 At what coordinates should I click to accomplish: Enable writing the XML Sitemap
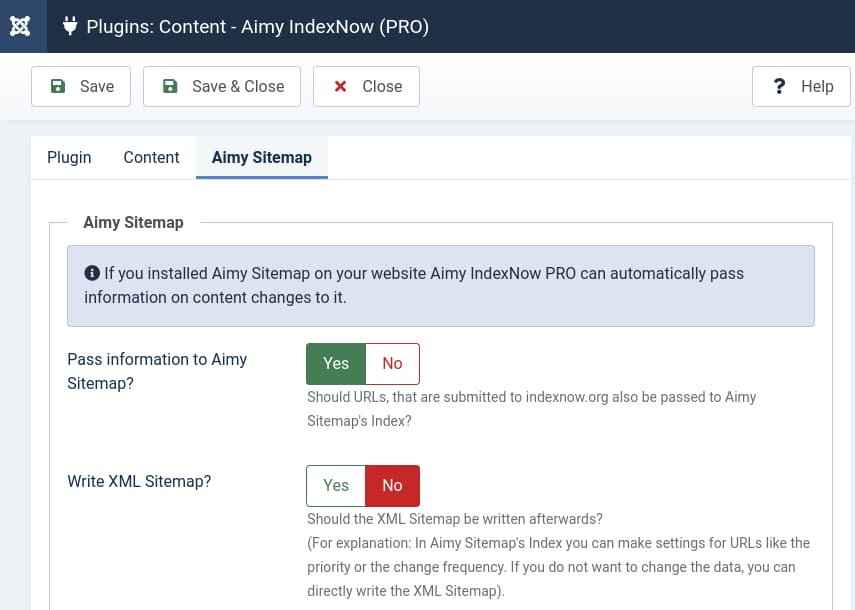[x=335, y=485]
